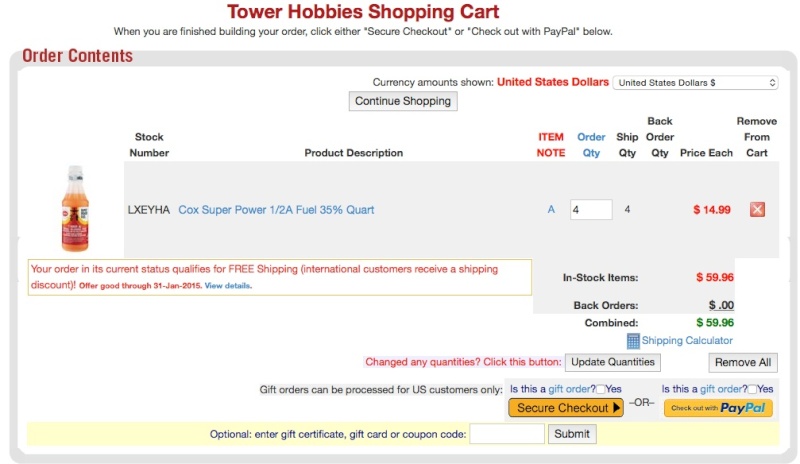Click the Back Orders $ .00 value
The image size is (800, 464).
click(721, 305)
